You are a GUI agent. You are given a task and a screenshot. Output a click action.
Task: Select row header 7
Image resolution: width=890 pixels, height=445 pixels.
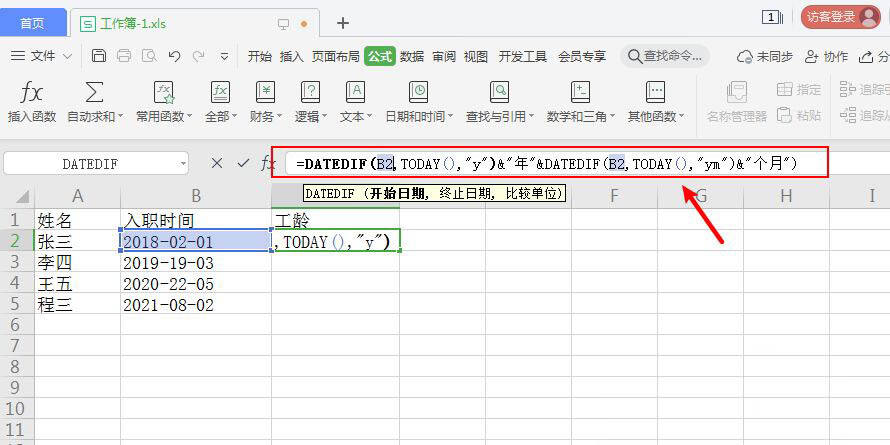tap(16, 345)
